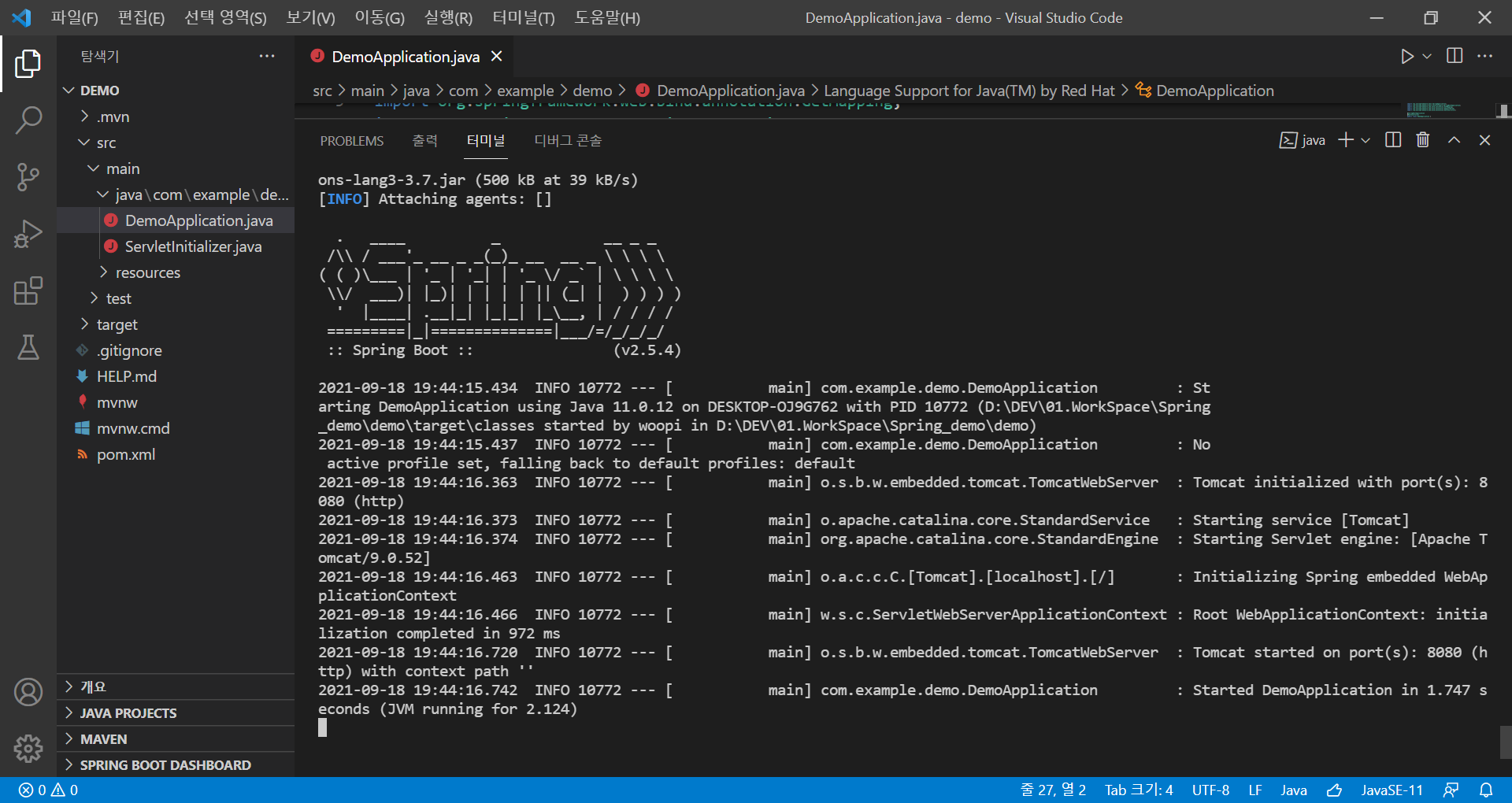Select language mode Java in status bar

point(1294,790)
